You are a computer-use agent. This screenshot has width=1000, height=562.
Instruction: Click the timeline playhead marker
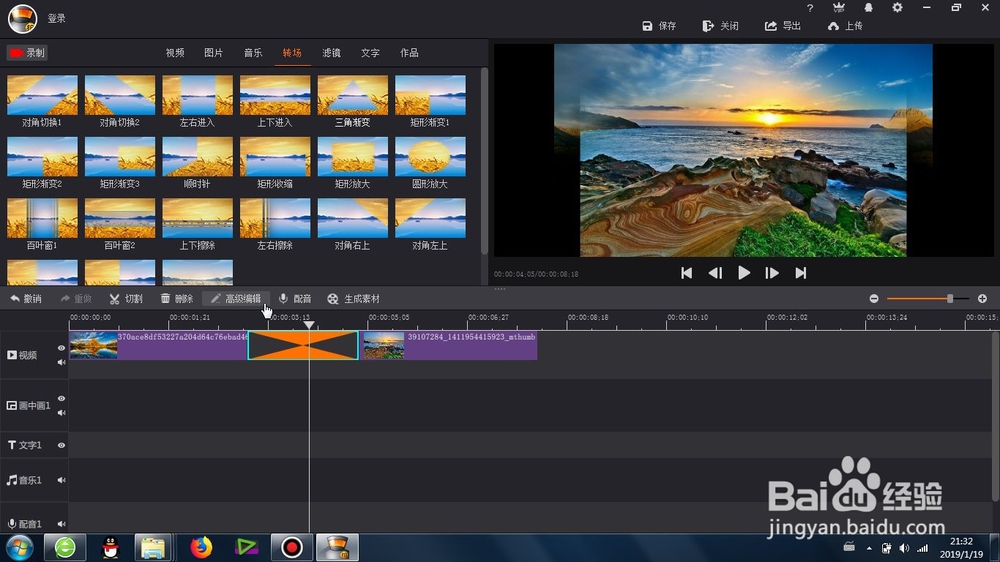309,325
